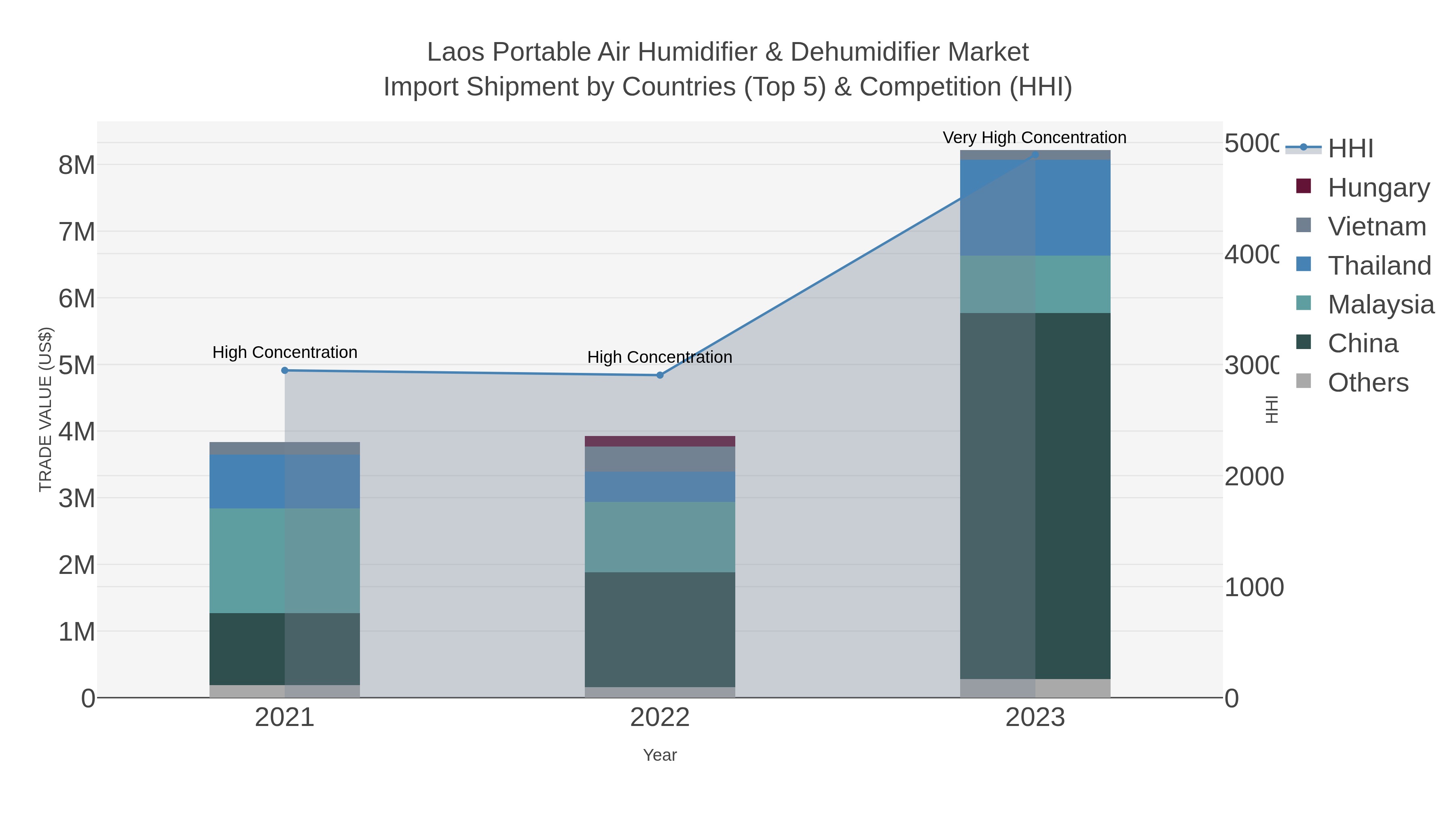Toggle the Hungary legend entry
The height and width of the screenshot is (819, 1456).
pyautogui.click(x=1363, y=187)
